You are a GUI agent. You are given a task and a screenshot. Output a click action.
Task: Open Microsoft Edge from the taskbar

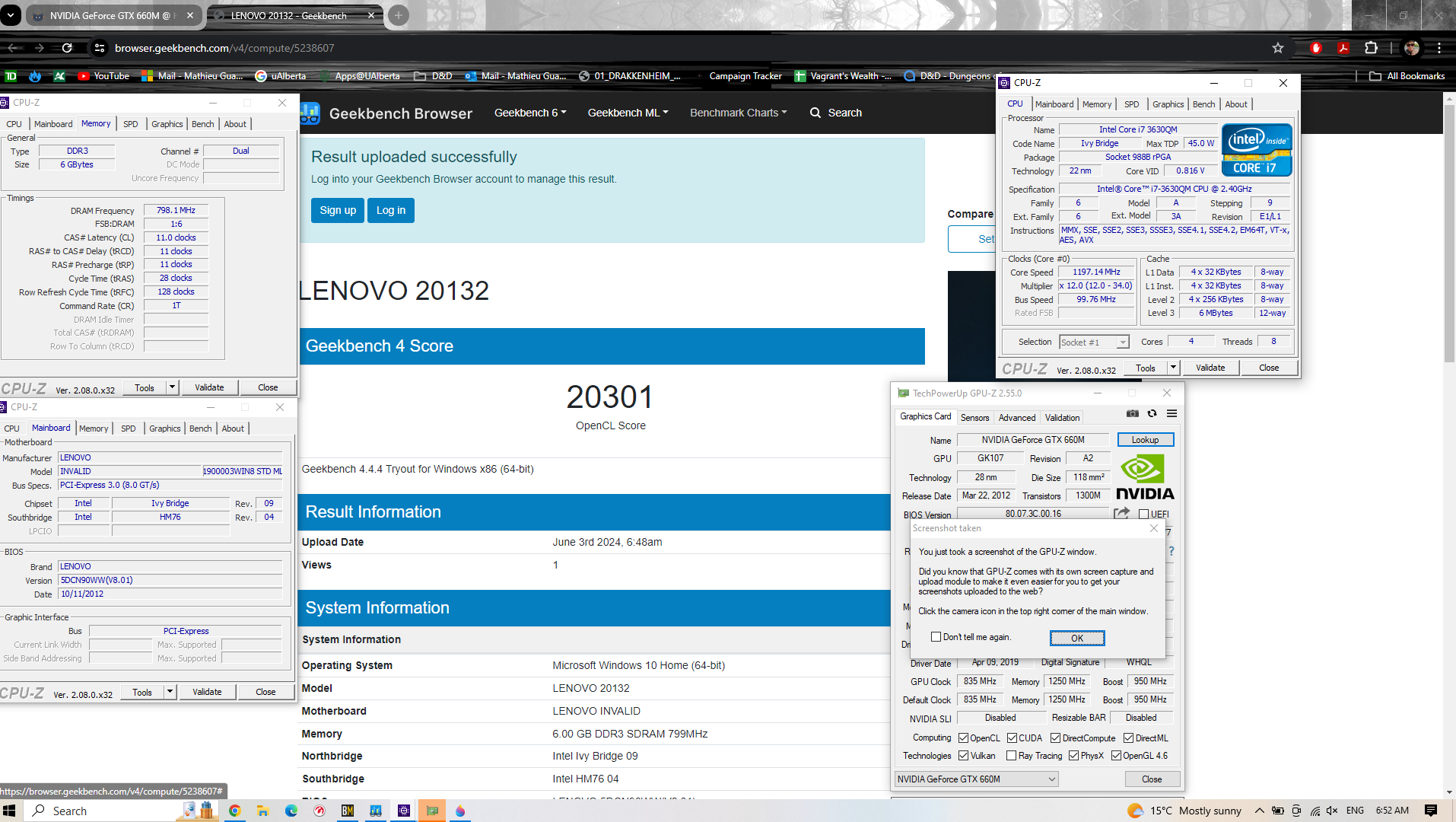click(x=291, y=811)
